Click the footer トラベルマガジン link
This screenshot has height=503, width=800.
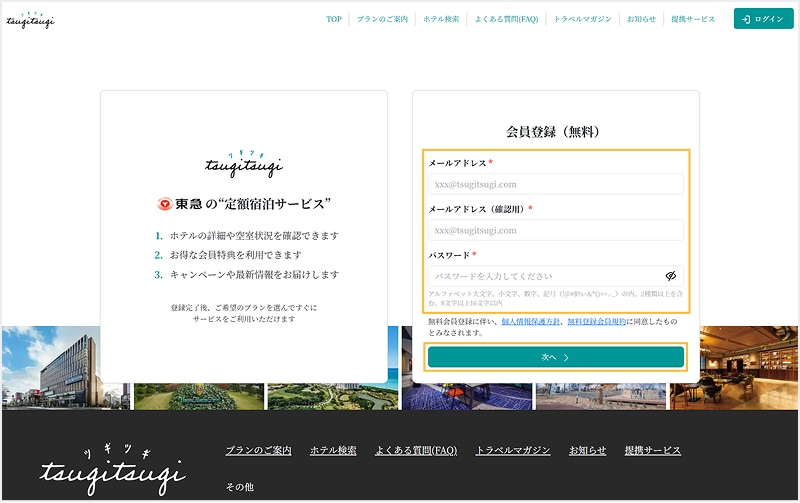(512, 451)
